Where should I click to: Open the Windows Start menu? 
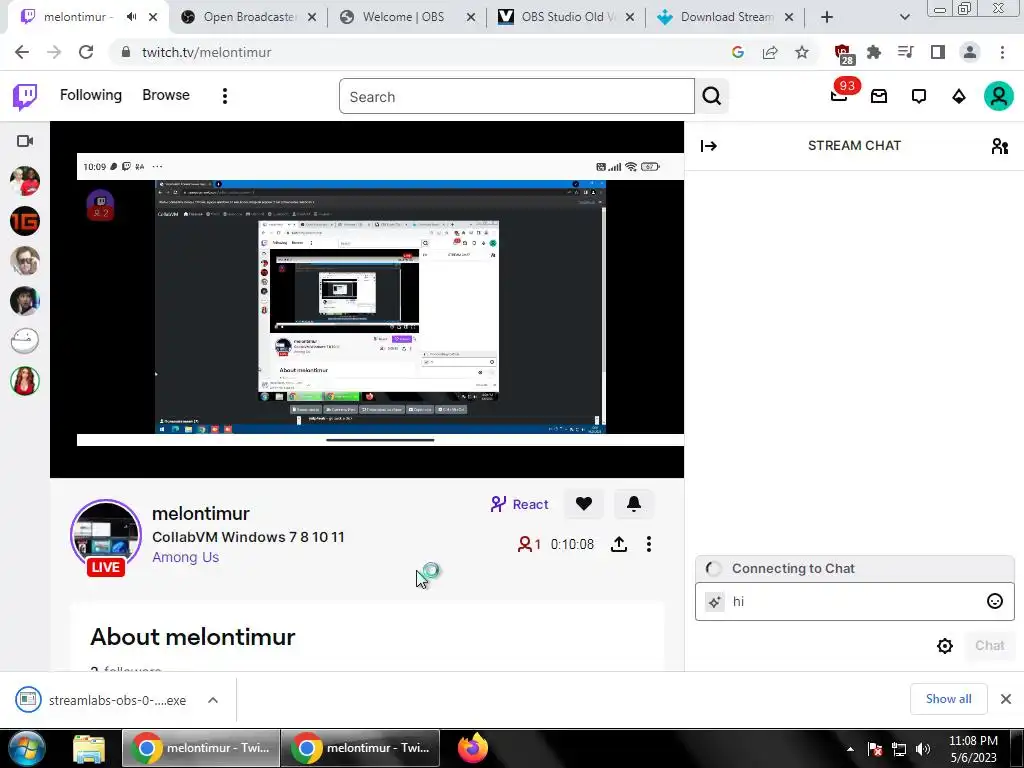(x=25, y=748)
